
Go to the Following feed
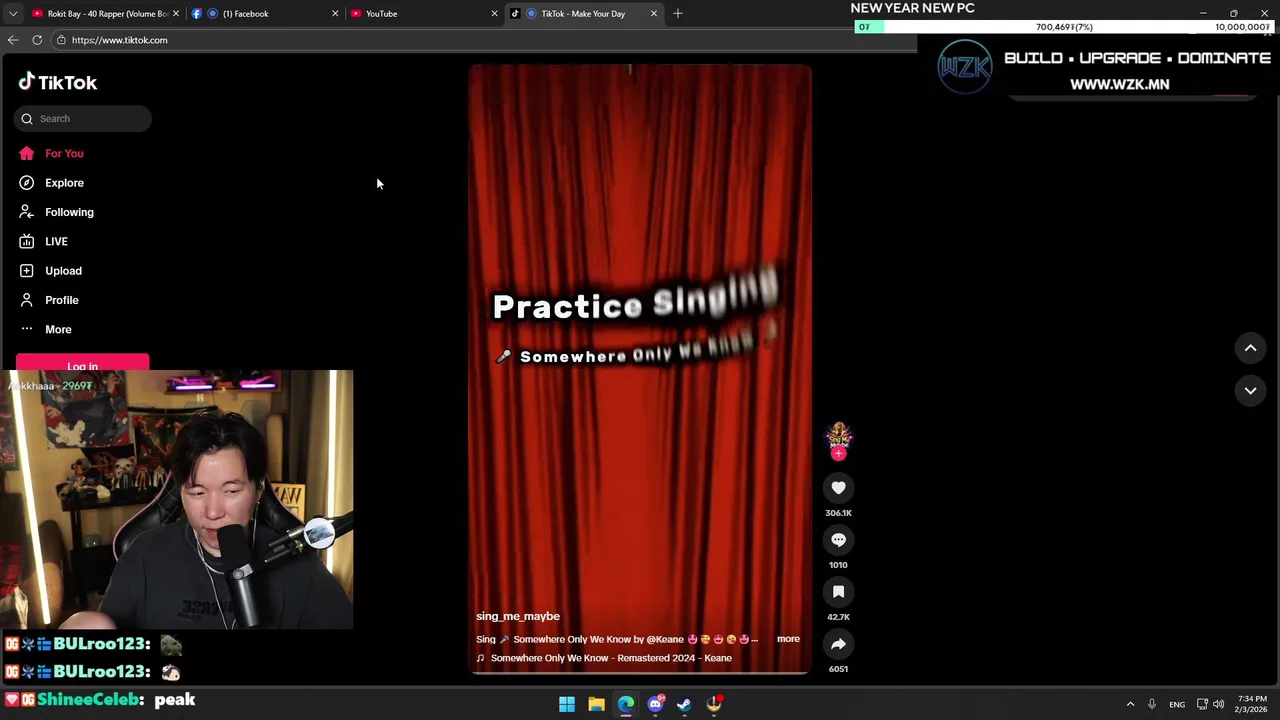[x=69, y=212]
